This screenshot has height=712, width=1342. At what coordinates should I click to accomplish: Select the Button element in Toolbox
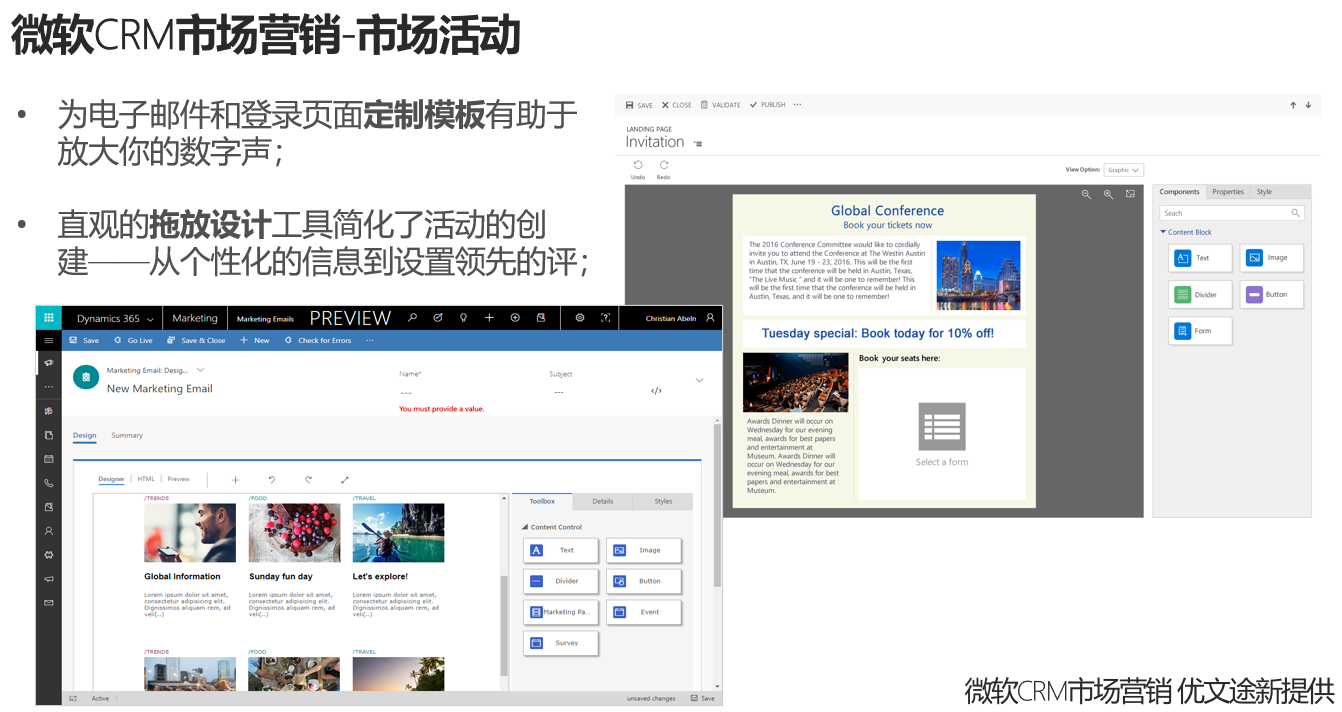pos(644,581)
